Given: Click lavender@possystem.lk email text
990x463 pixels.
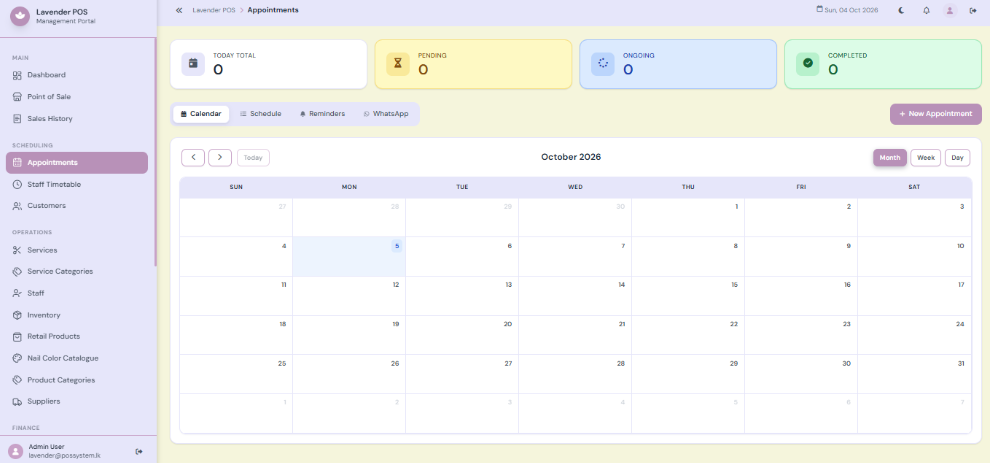Looking at the screenshot, I should tap(63, 455).
